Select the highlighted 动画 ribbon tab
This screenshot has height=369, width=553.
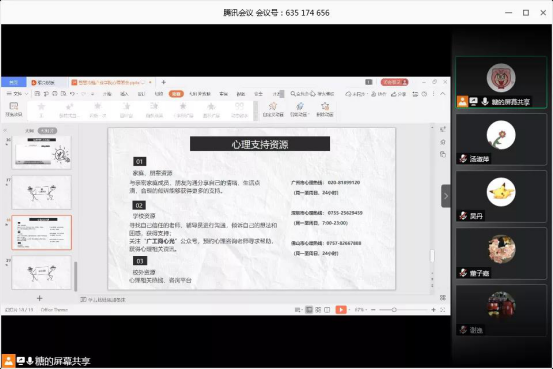[176, 94]
